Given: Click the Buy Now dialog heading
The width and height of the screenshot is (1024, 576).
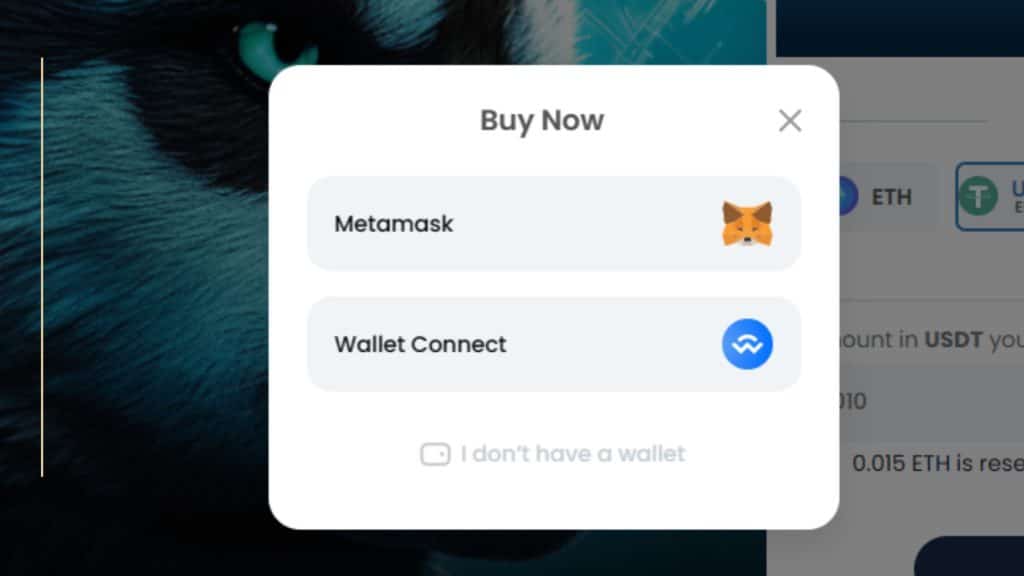Looking at the screenshot, I should (542, 120).
